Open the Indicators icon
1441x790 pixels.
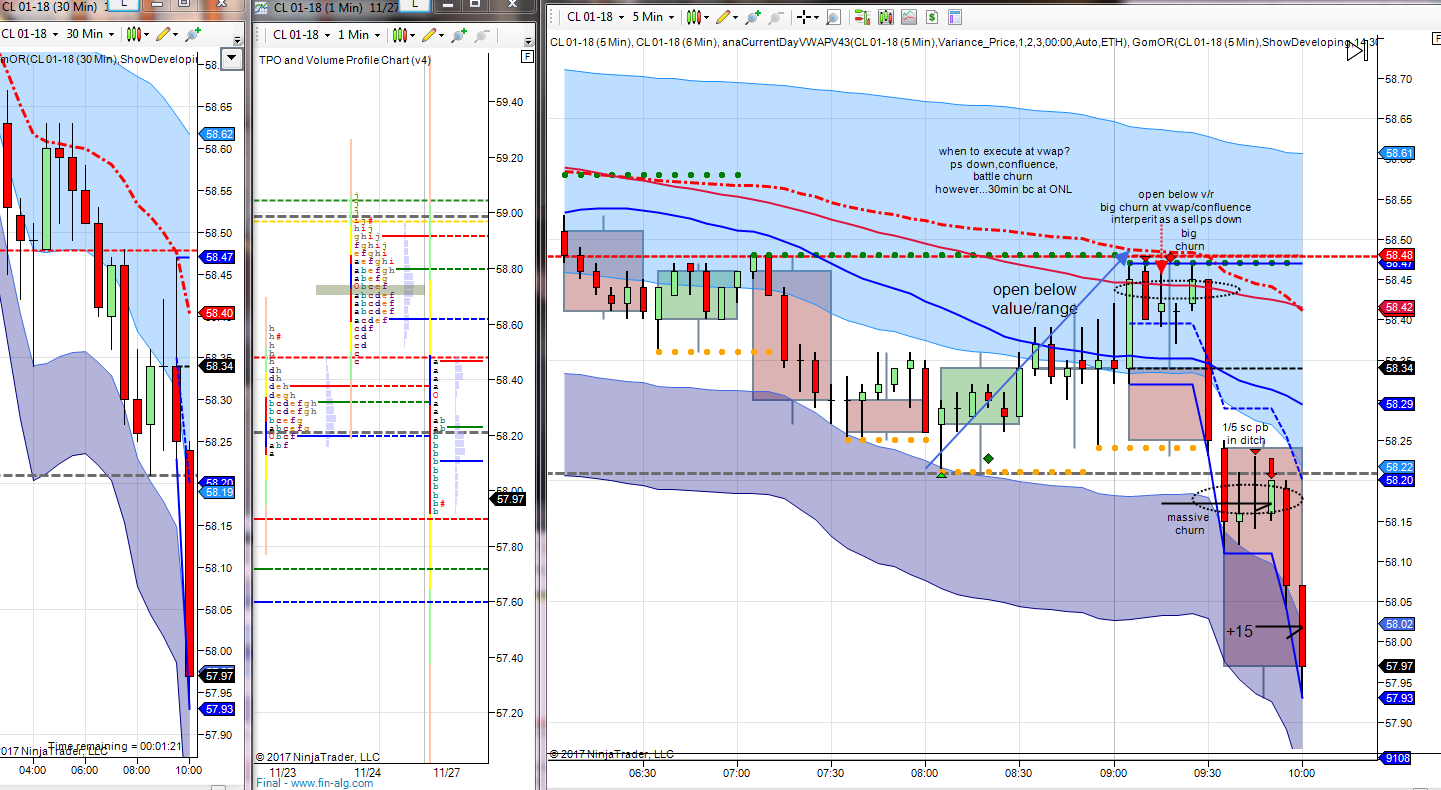coord(908,17)
